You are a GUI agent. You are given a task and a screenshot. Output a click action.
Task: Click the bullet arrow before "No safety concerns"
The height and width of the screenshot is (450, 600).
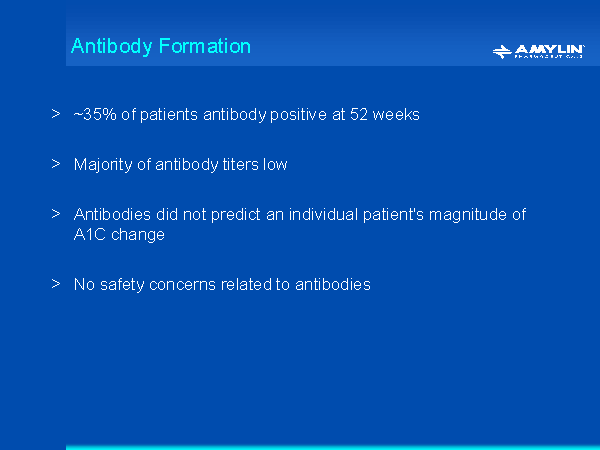(x=56, y=284)
